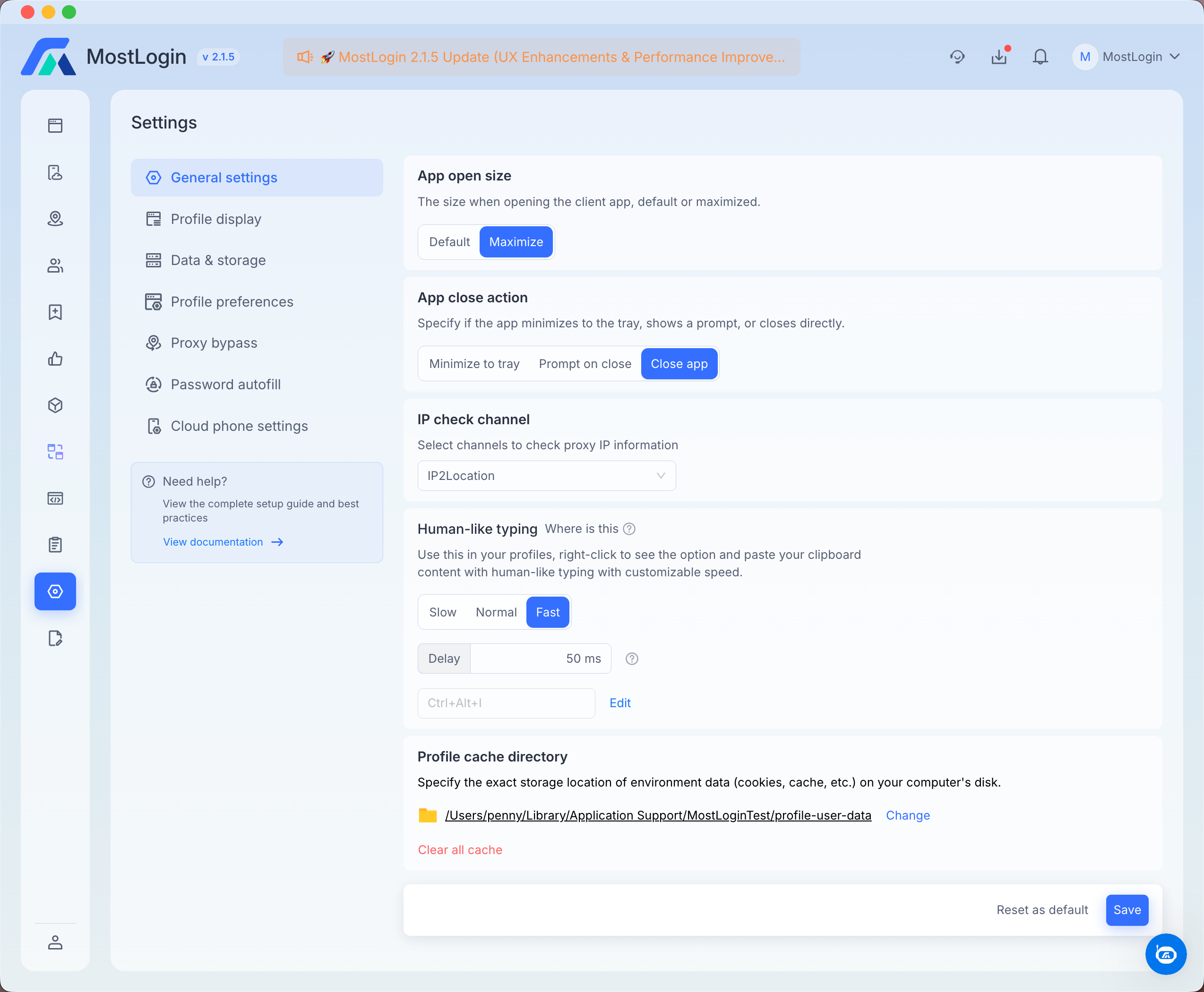Open the document-edit sidebar icon
1204x992 pixels.
(55, 638)
